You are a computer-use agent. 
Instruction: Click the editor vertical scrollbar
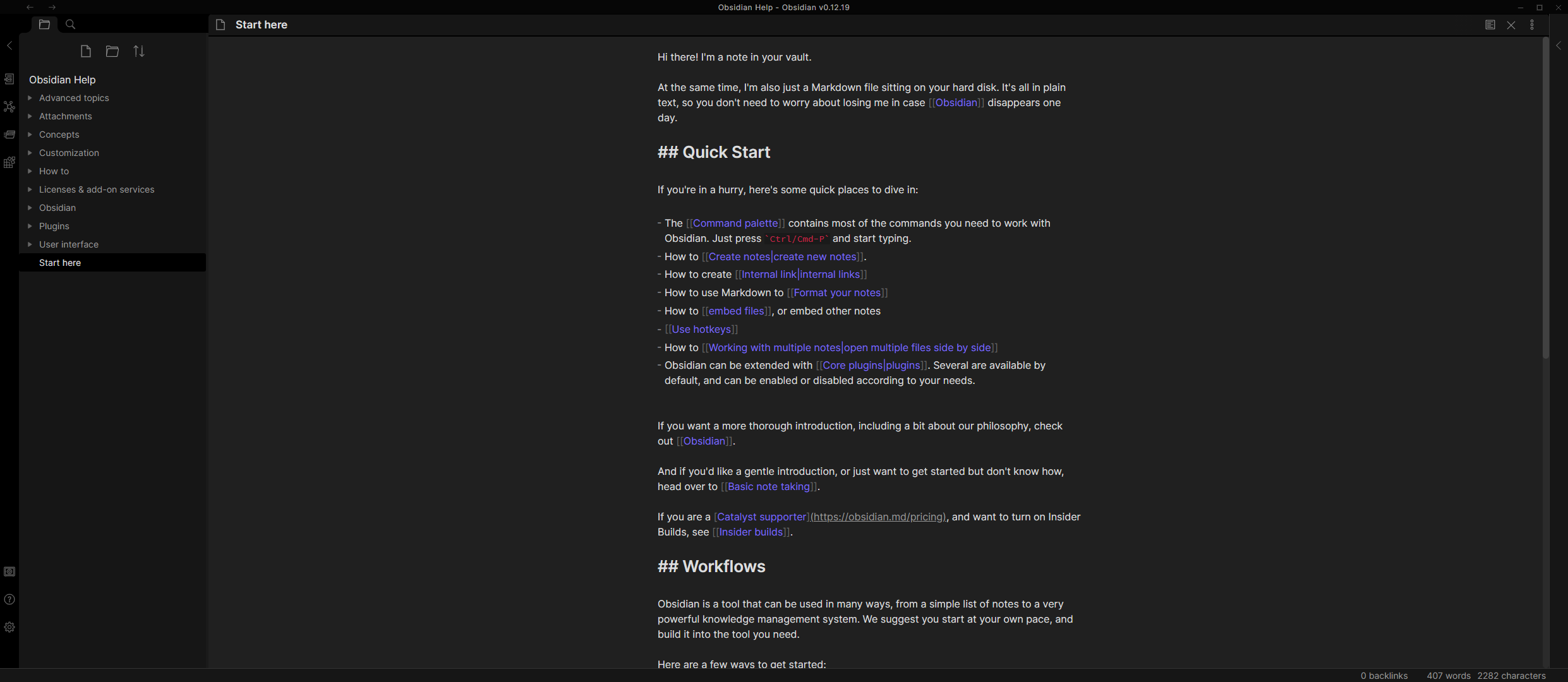coord(1545,199)
